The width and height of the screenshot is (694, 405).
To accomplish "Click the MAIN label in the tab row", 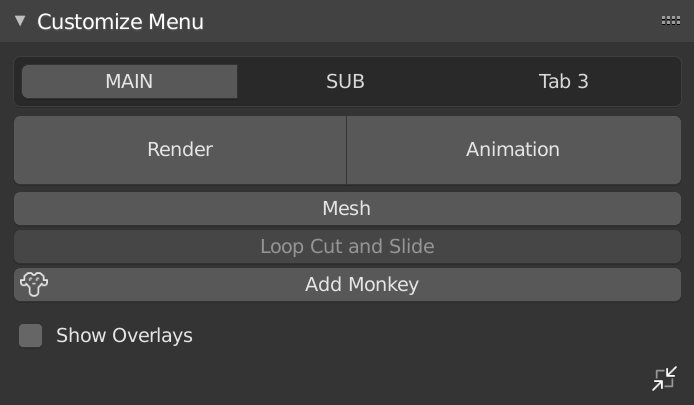I will [x=129, y=82].
